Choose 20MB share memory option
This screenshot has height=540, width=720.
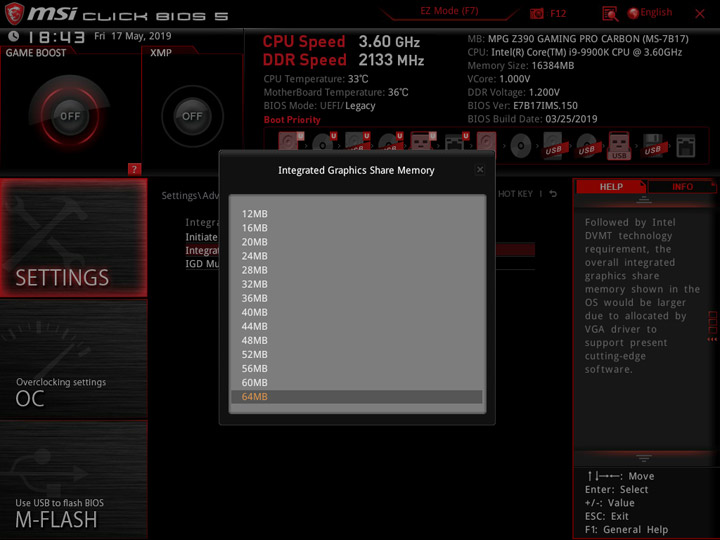357,242
